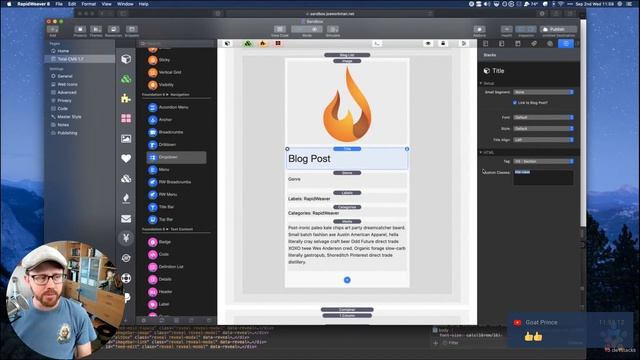Click the Add page button
The width and height of the screenshot is (640, 360).
[x=53, y=29]
